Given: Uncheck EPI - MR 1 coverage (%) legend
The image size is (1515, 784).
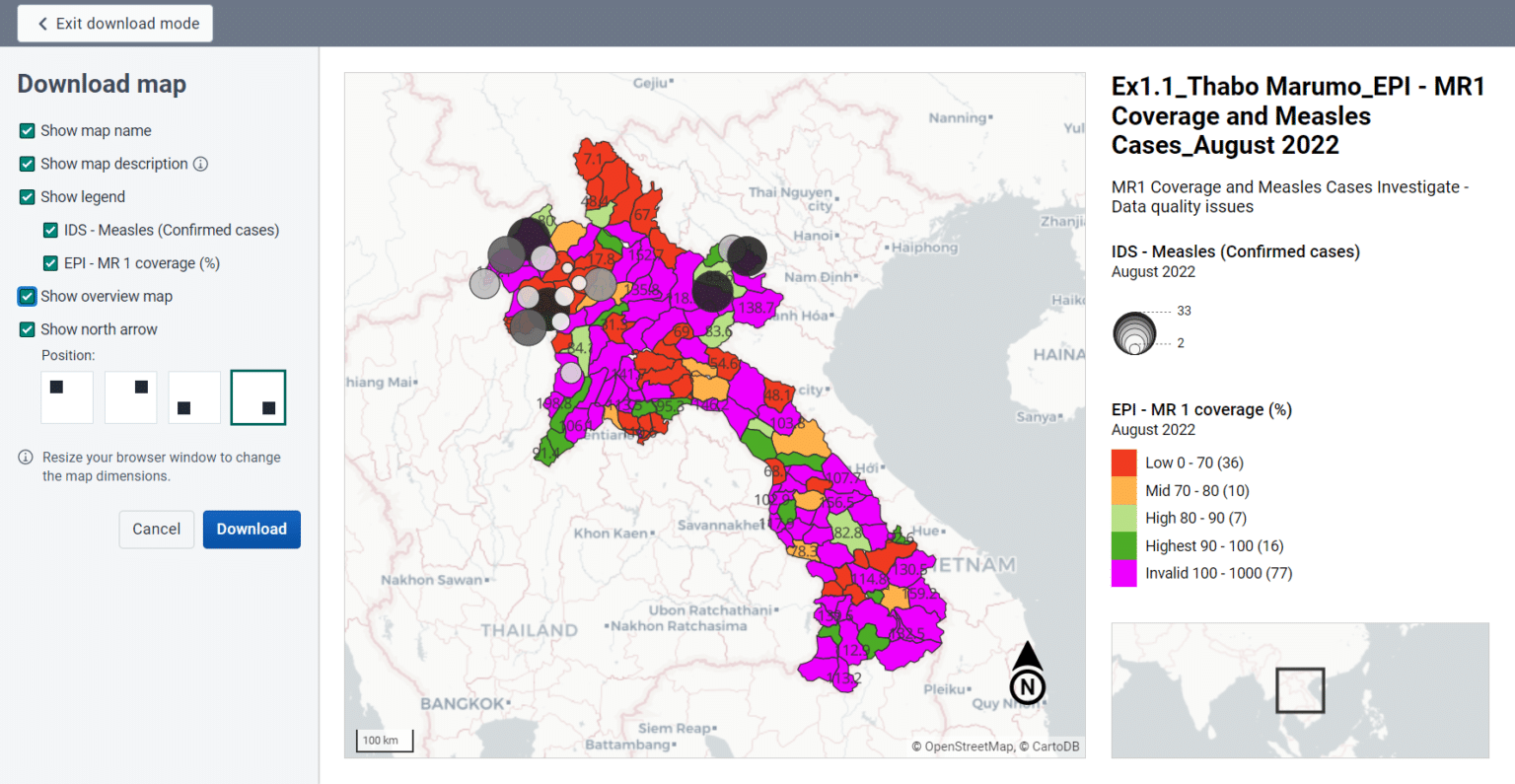Looking at the screenshot, I should (x=51, y=263).
